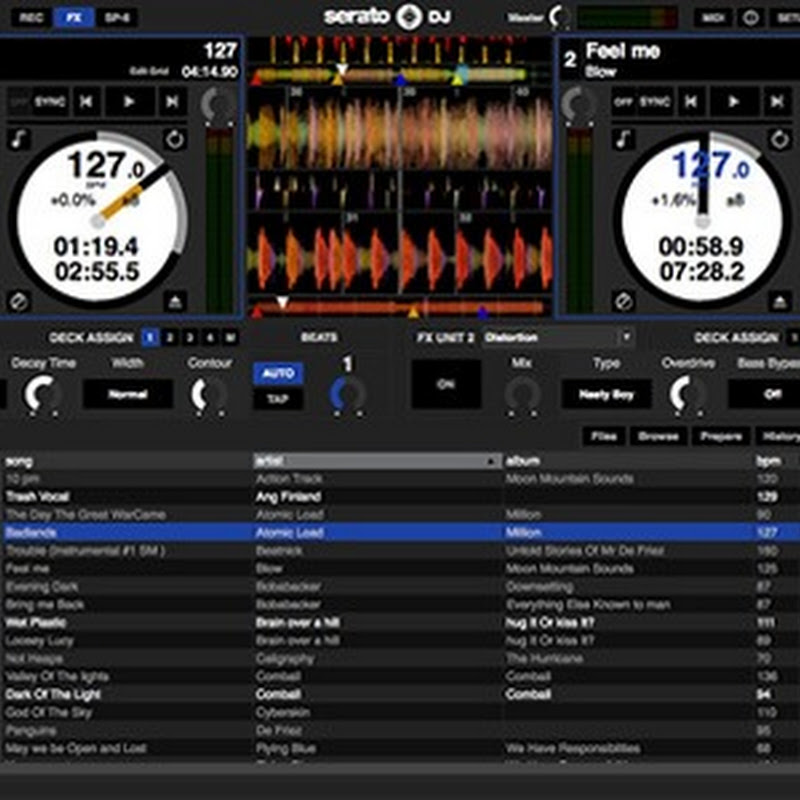Eject the track from the left deck
This screenshot has width=800, height=800.
pyautogui.click(x=175, y=300)
